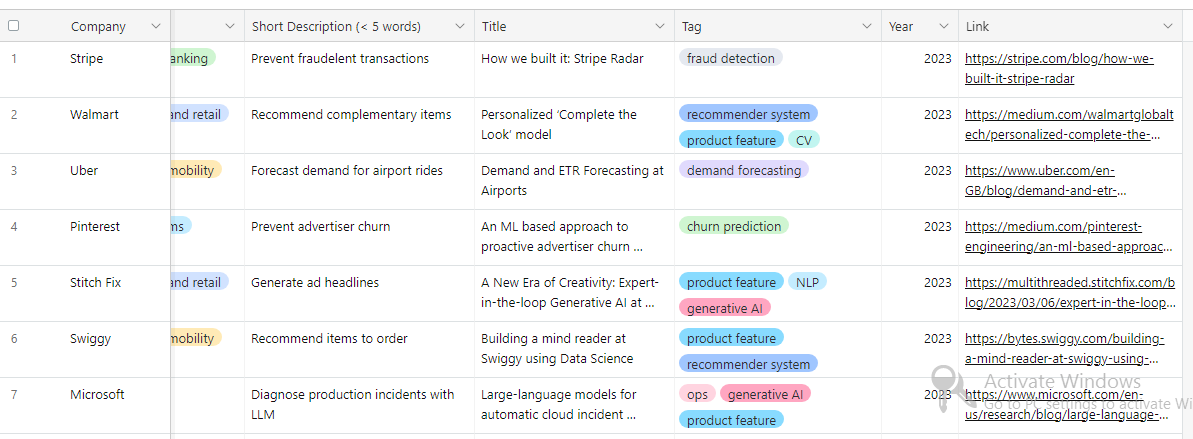Click the Link column header label
This screenshot has width=1193, height=439.
click(977, 27)
